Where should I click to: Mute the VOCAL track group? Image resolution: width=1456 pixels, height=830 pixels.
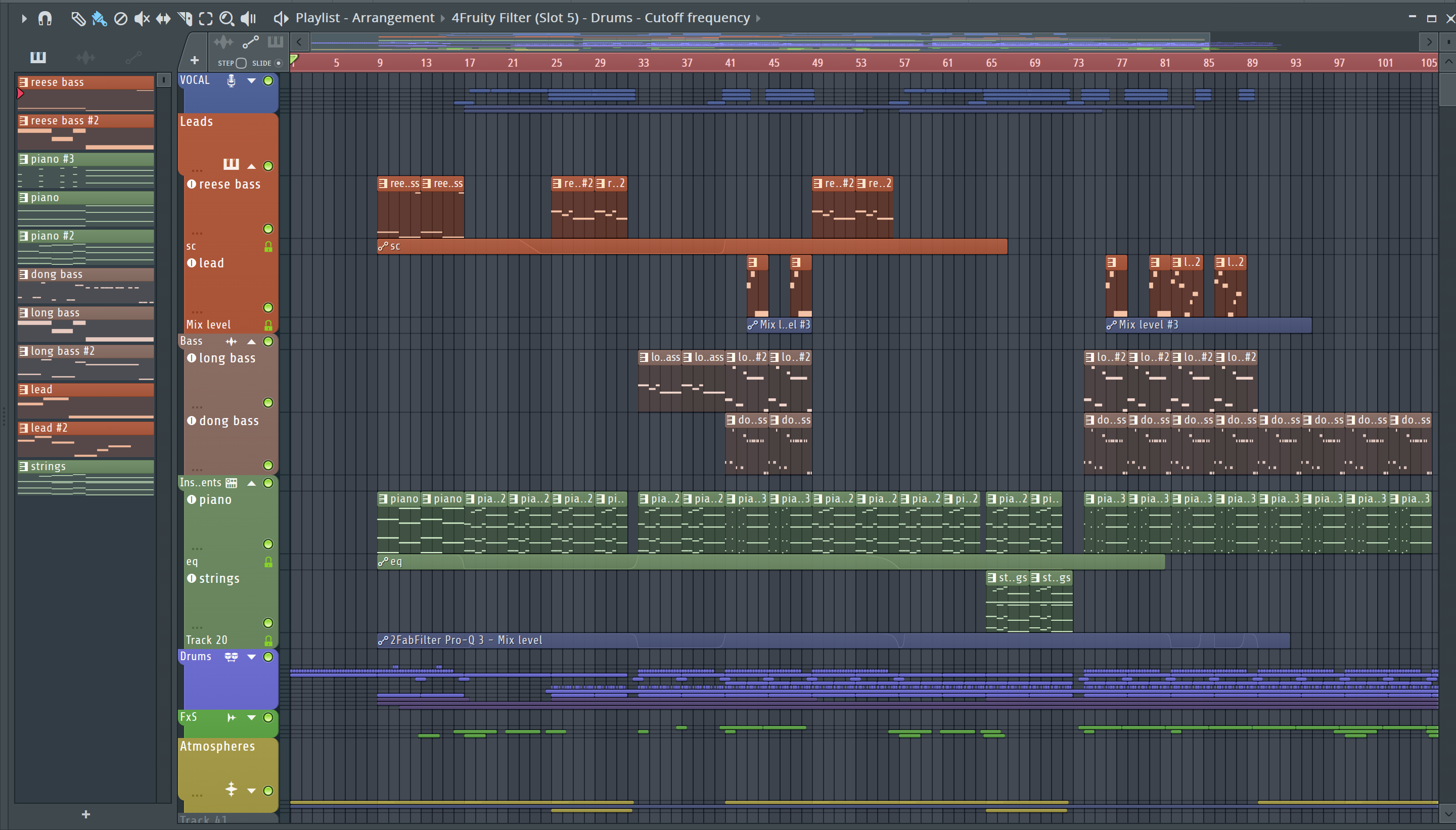point(268,80)
